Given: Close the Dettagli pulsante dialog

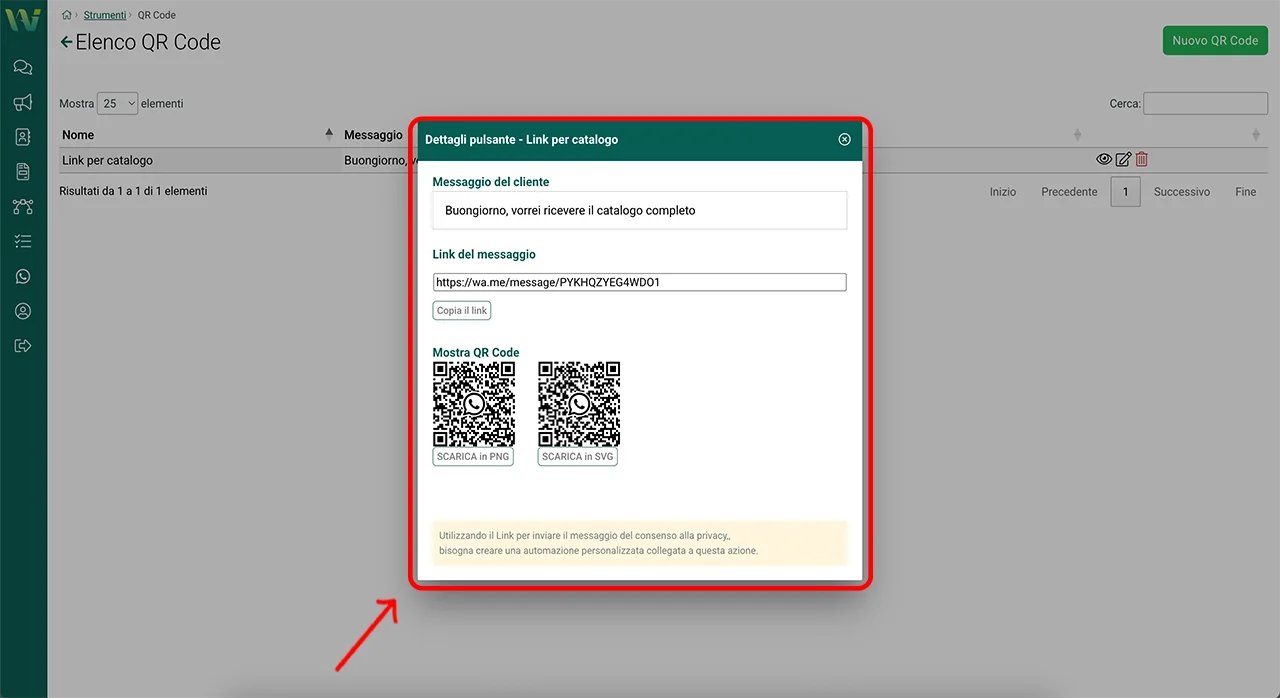Looking at the screenshot, I should click(x=844, y=140).
